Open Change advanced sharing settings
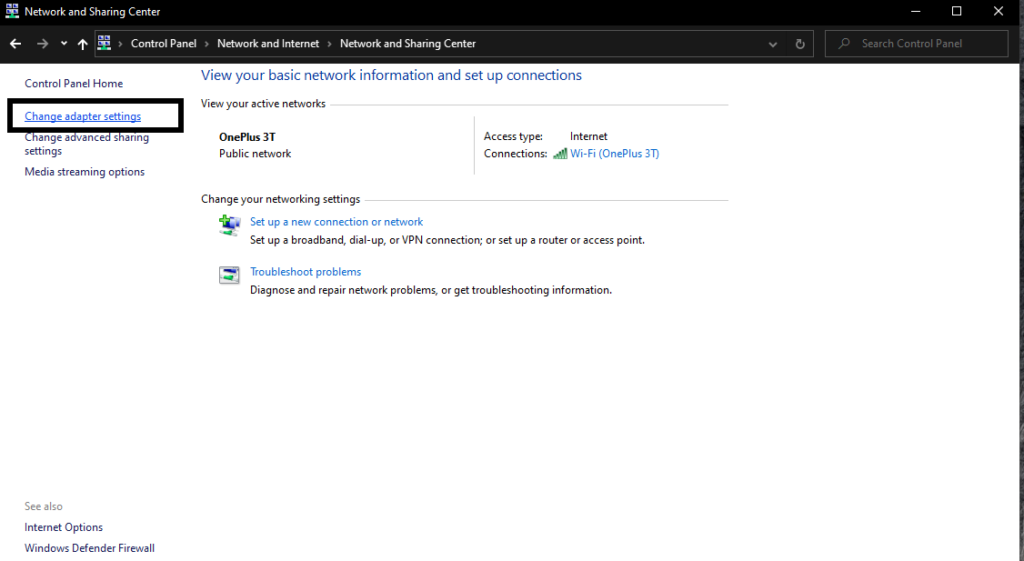1024x561 pixels. tap(86, 144)
